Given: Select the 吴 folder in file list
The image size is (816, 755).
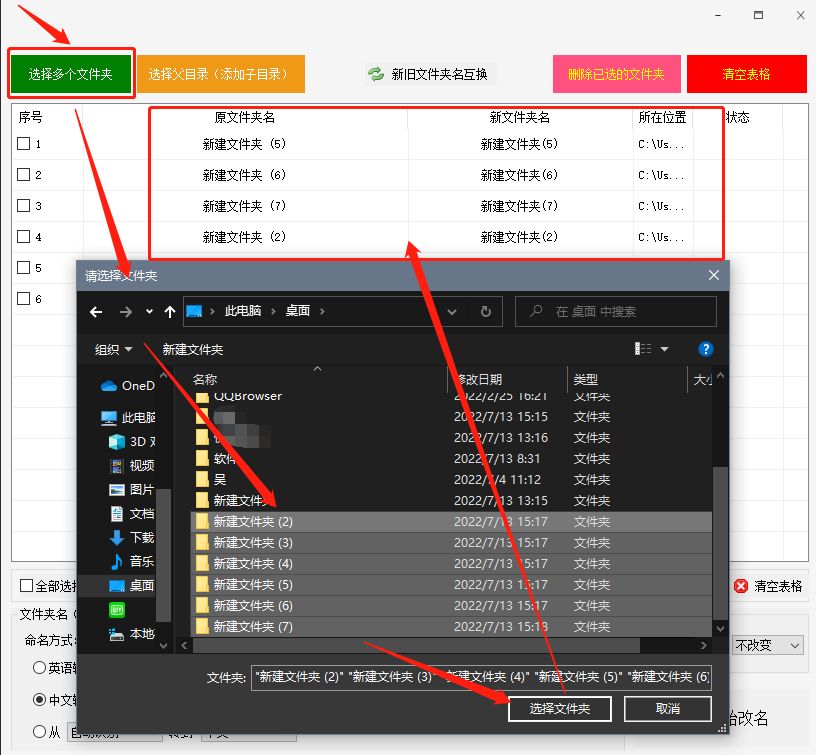Looking at the screenshot, I should 451,480.
